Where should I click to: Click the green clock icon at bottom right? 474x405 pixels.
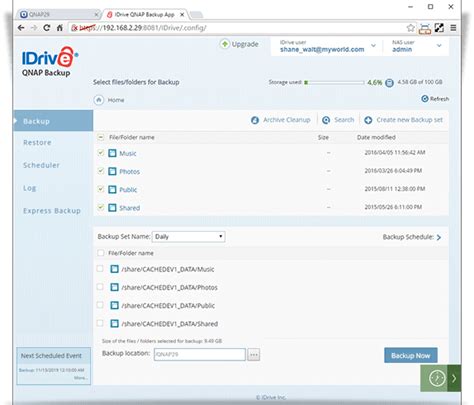tap(437, 378)
